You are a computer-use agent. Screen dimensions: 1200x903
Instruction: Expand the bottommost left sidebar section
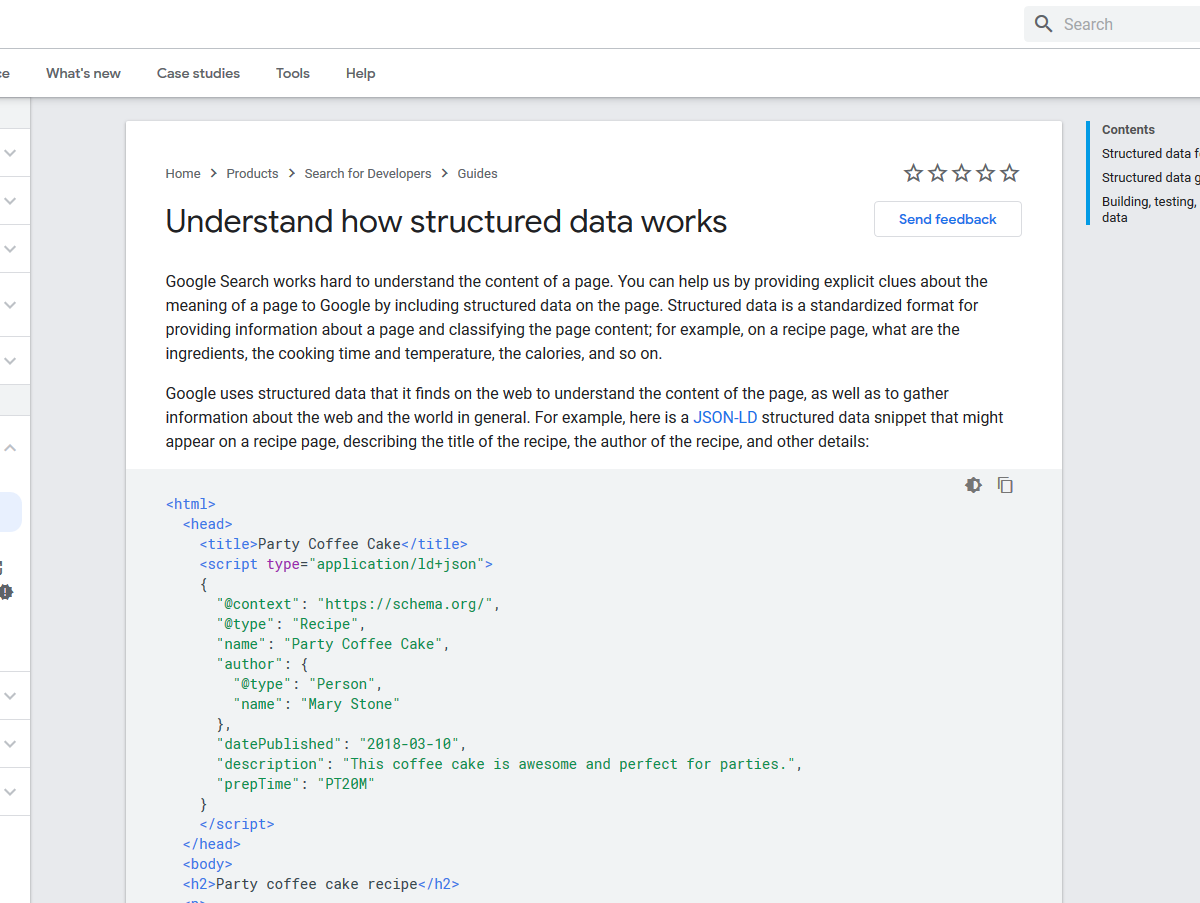pyautogui.click(x=10, y=792)
